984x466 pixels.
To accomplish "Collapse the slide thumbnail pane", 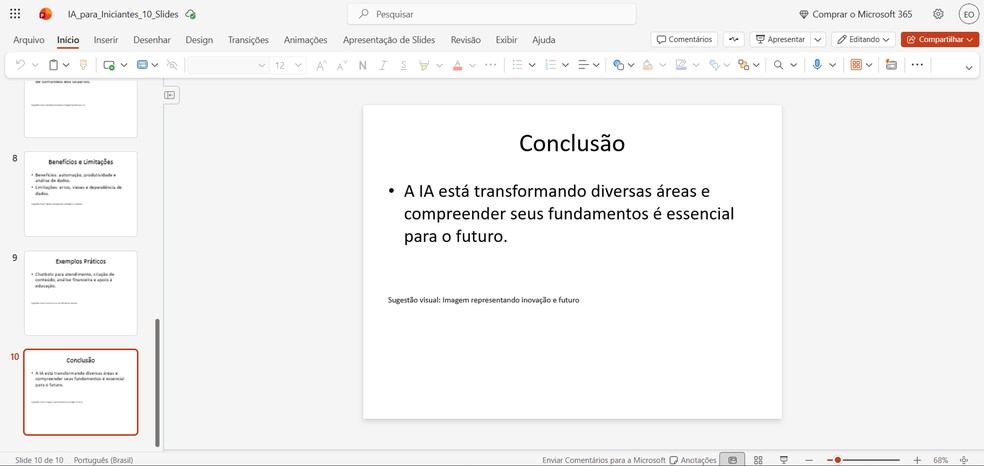I will [x=169, y=95].
